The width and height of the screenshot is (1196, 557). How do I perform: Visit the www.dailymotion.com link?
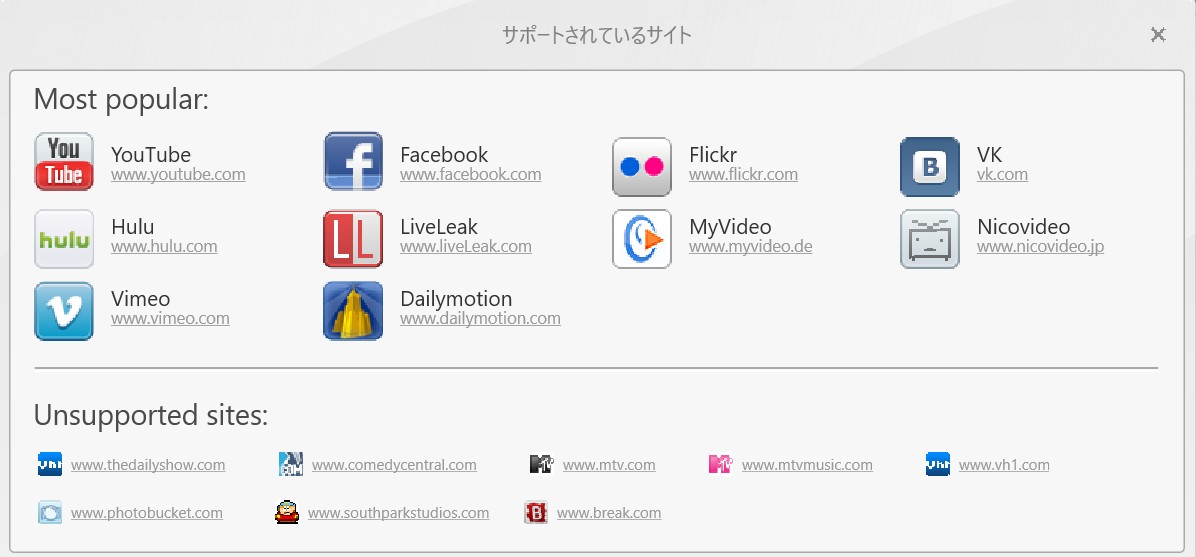[x=481, y=318]
